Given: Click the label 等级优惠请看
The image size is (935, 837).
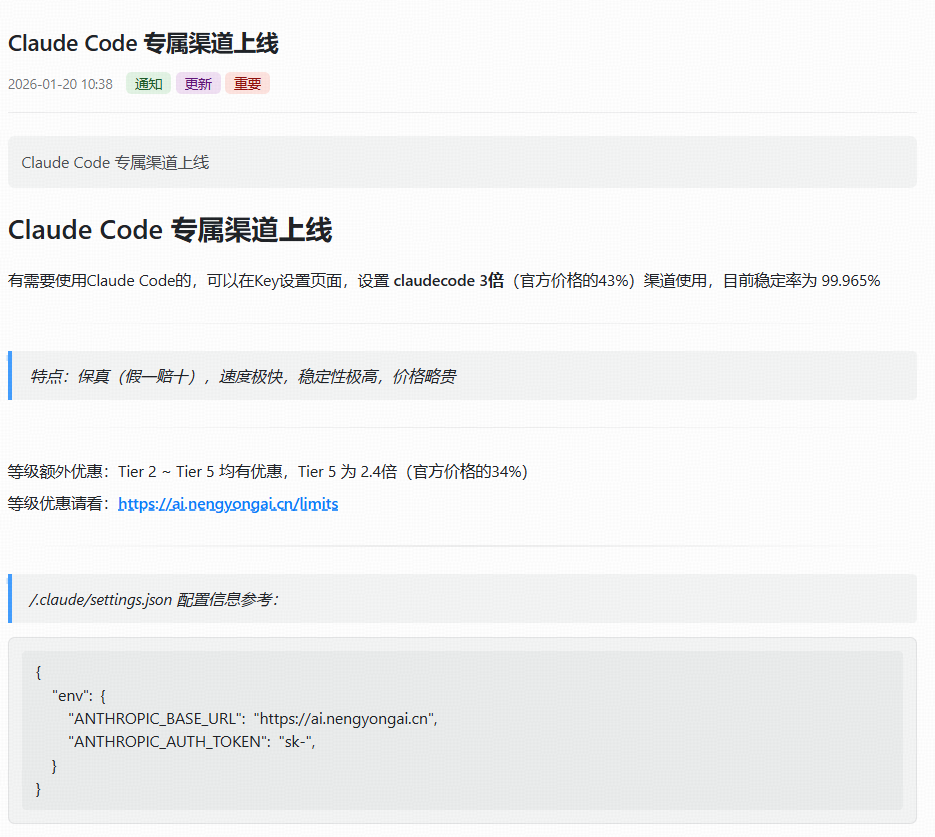Looking at the screenshot, I should coord(59,504).
